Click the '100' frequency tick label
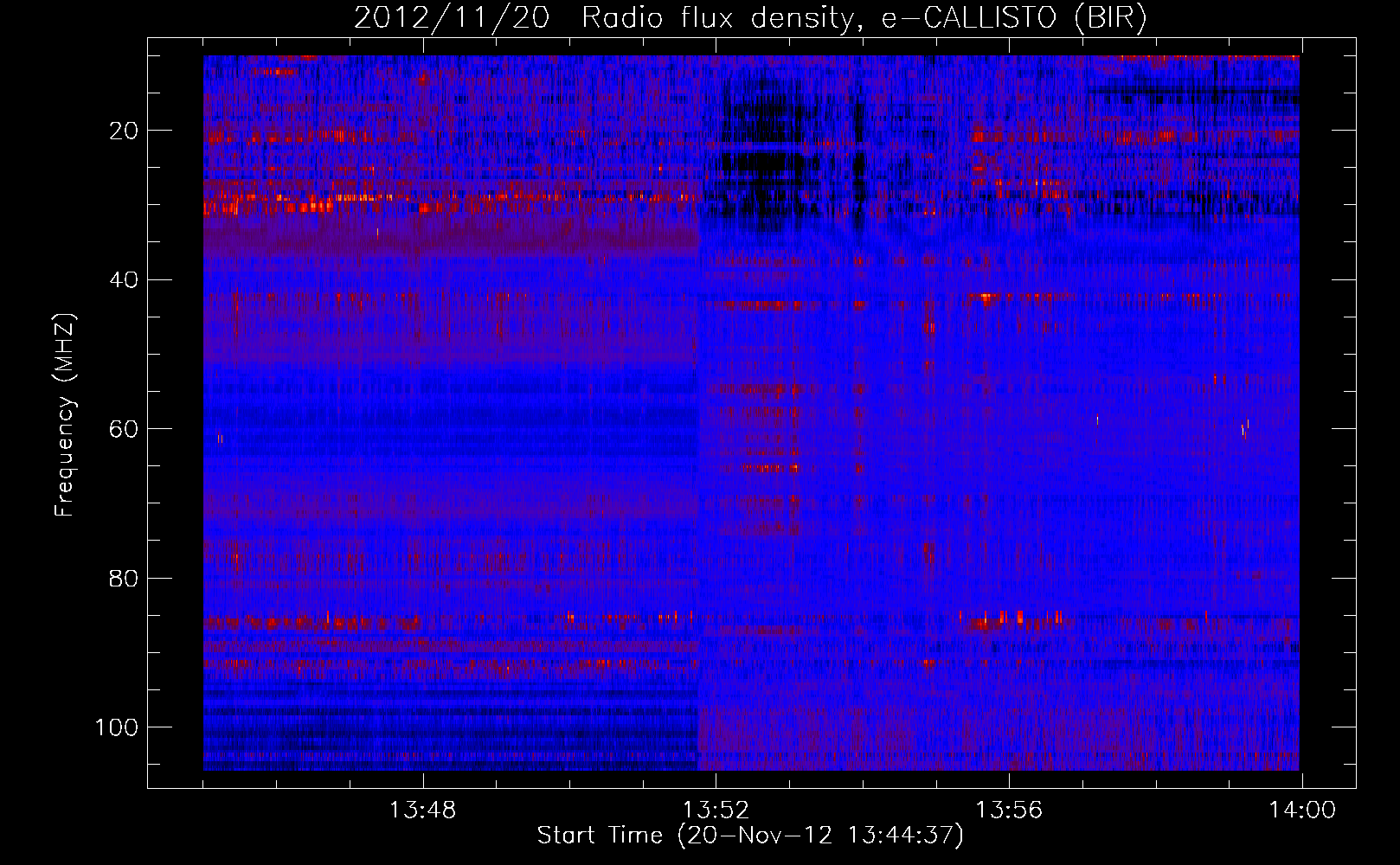The width and height of the screenshot is (1400, 865). pyautogui.click(x=117, y=727)
